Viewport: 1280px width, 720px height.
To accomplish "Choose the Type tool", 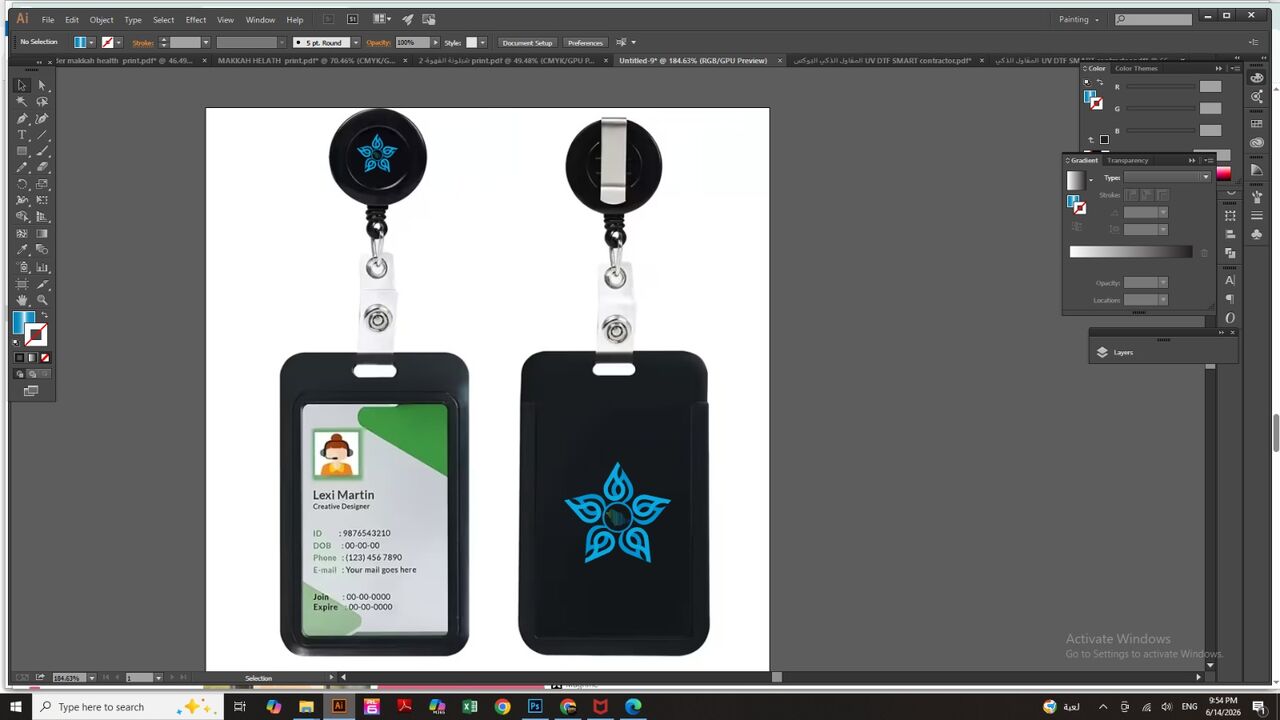I will click(x=22, y=134).
